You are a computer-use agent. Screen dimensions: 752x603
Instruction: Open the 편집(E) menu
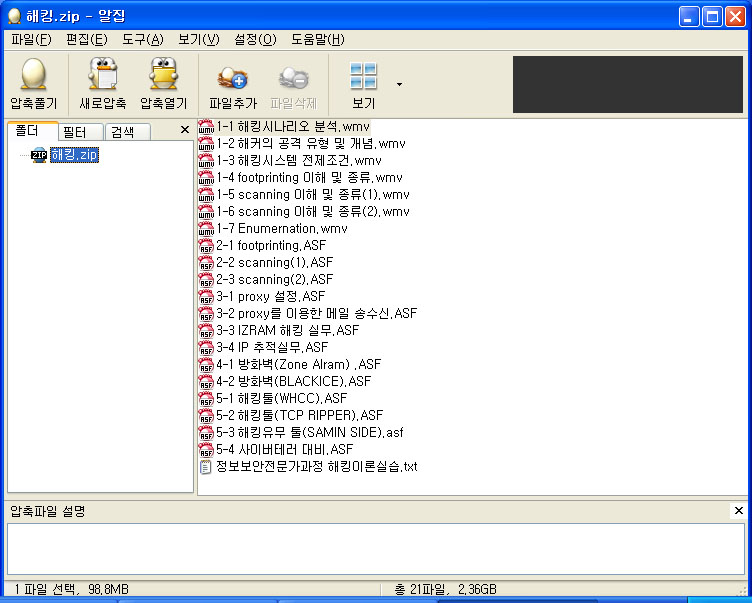pyautogui.click(x=87, y=39)
